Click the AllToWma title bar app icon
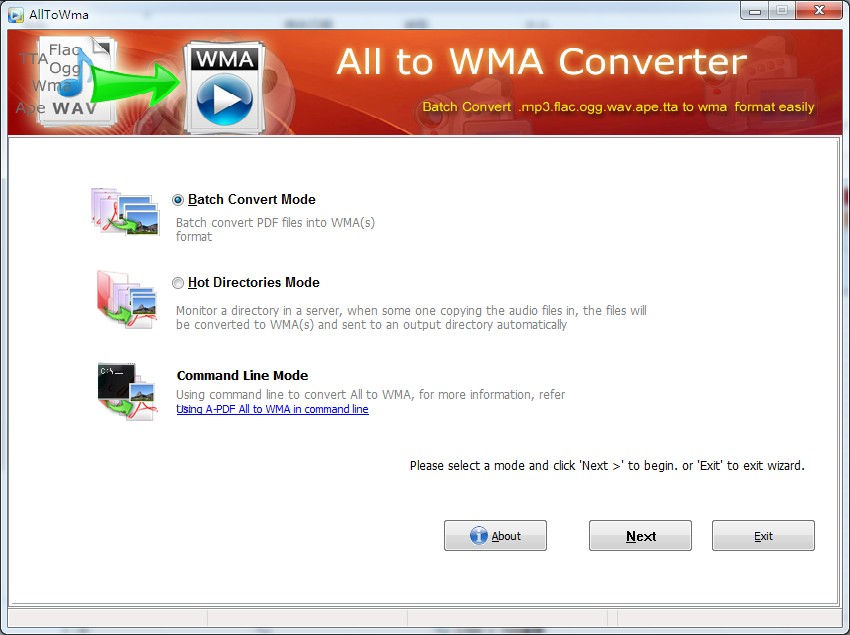This screenshot has height=635, width=850. point(16,14)
